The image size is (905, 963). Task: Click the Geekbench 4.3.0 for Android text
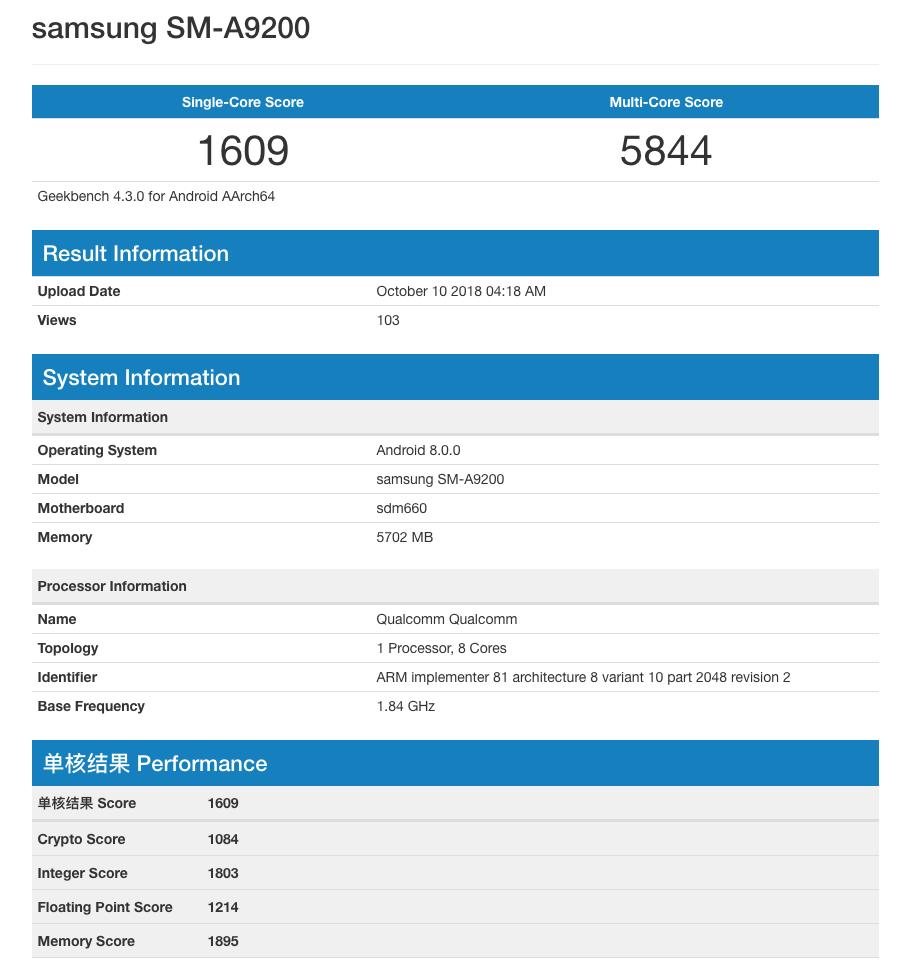(x=156, y=196)
